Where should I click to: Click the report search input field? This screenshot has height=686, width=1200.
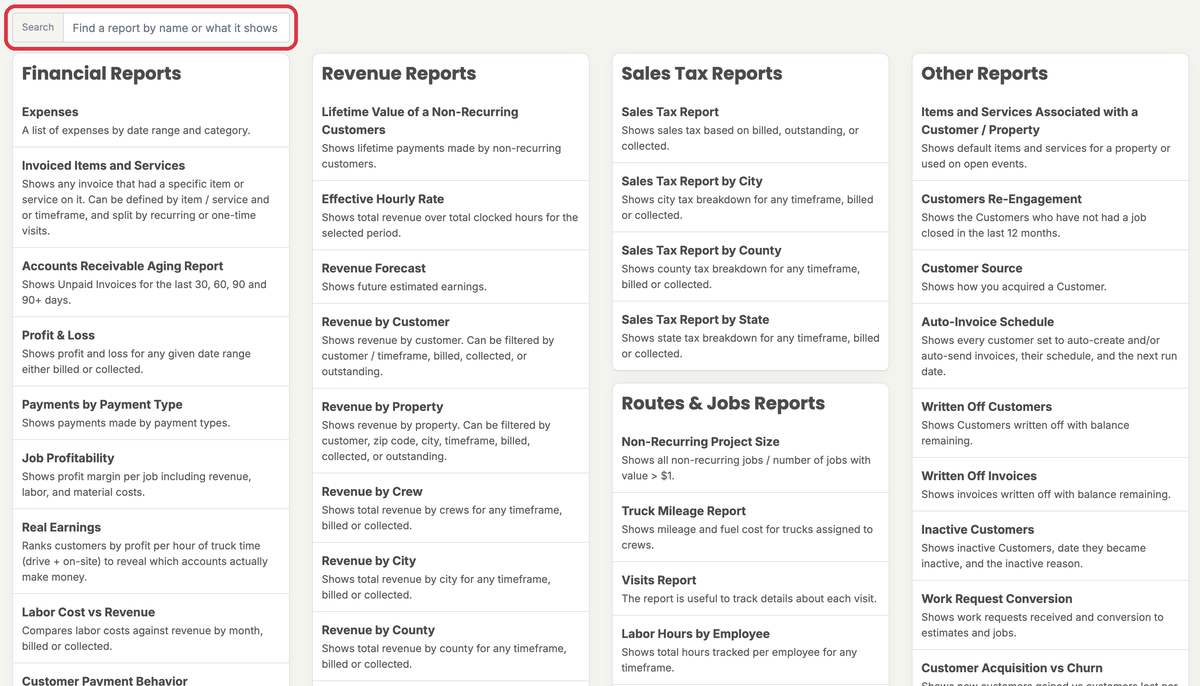click(x=177, y=28)
